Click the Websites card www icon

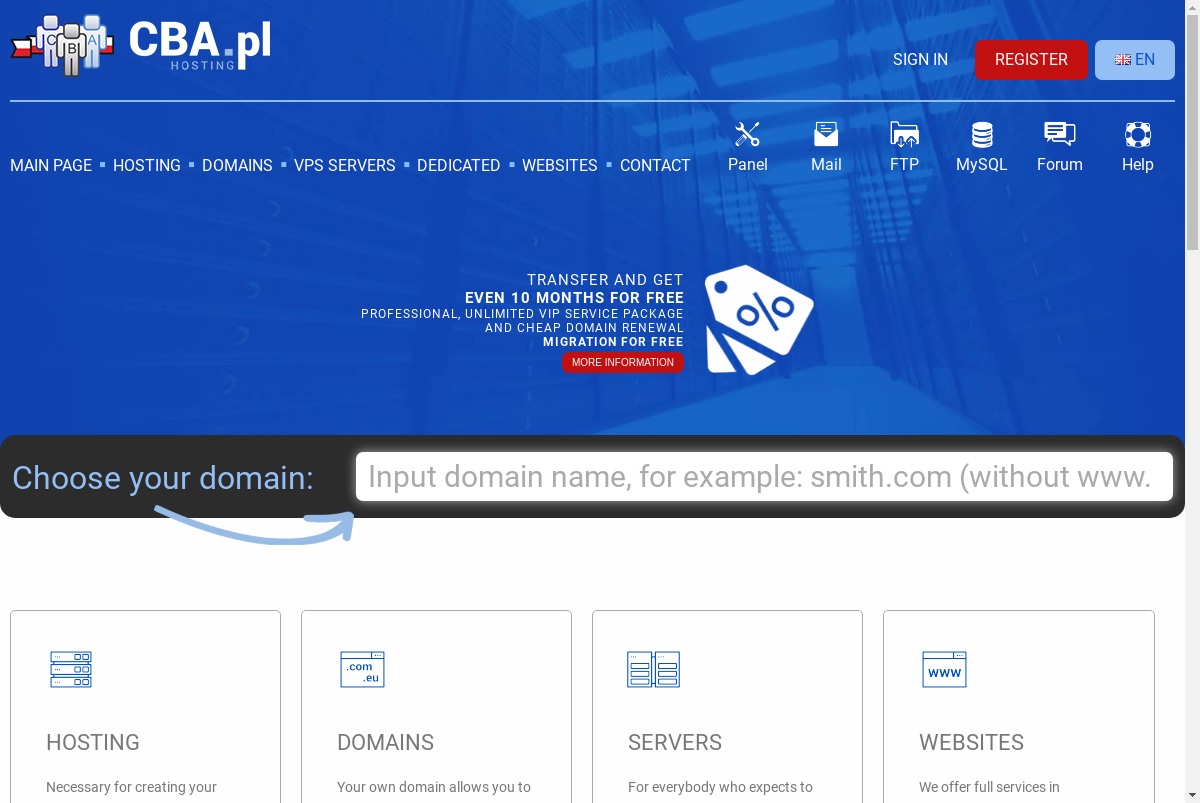pyautogui.click(x=944, y=669)
